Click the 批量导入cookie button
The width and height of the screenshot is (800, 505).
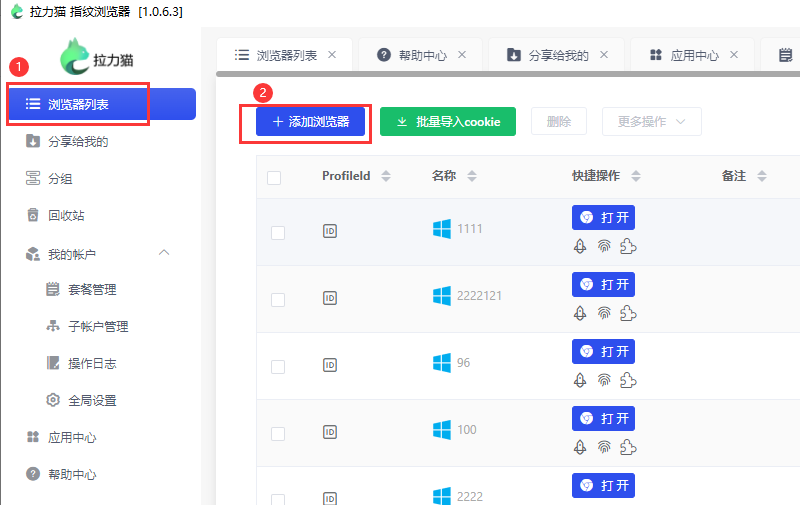pyautogui.click(x=447, y=121)
